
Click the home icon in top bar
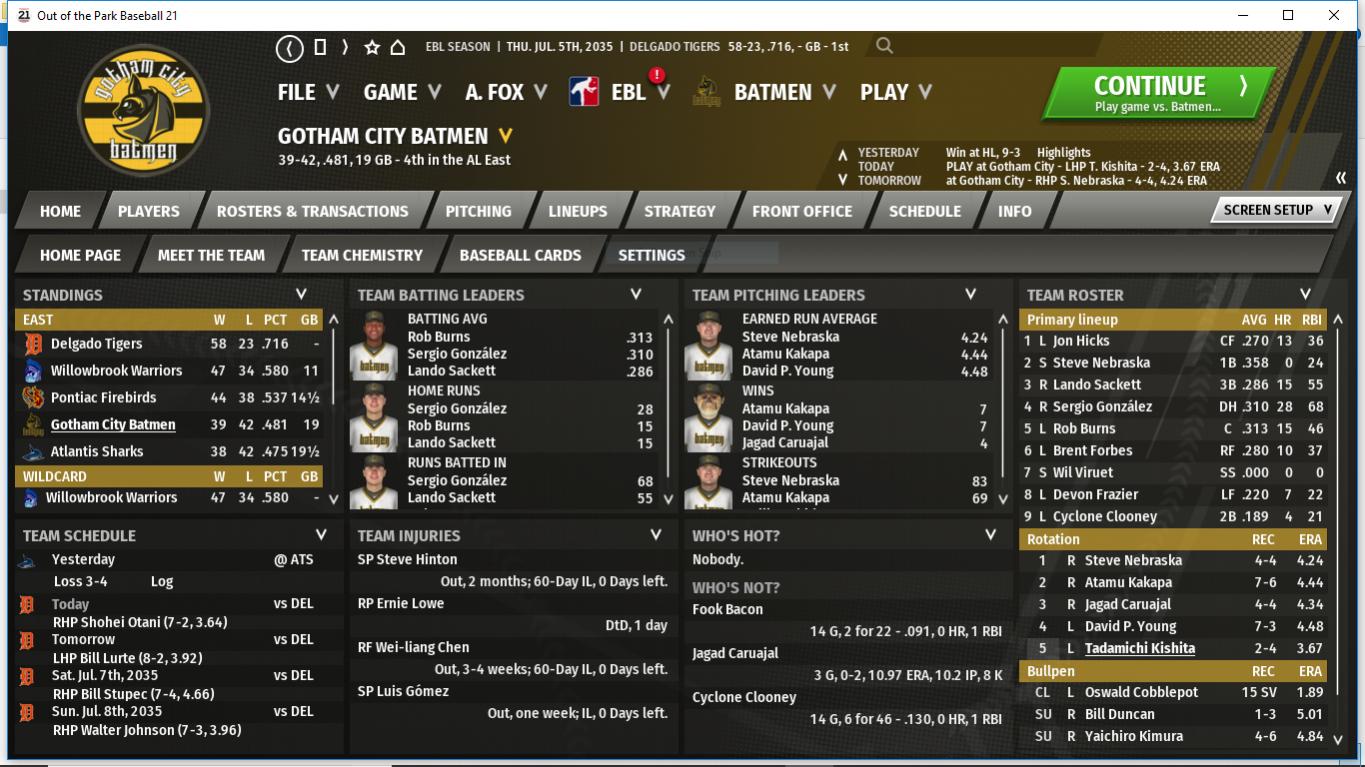397,47
